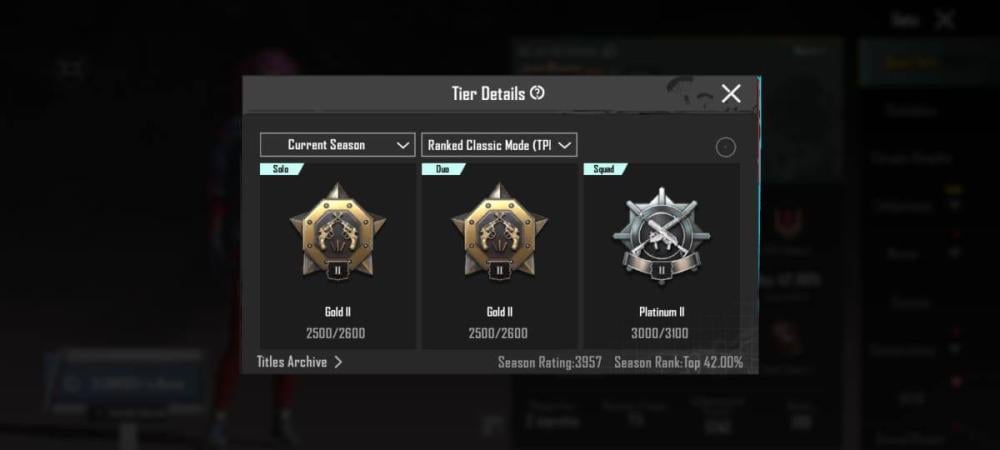
Task: Click the Season Rank Top 42.00% text
Action: (x=679, y=363)
